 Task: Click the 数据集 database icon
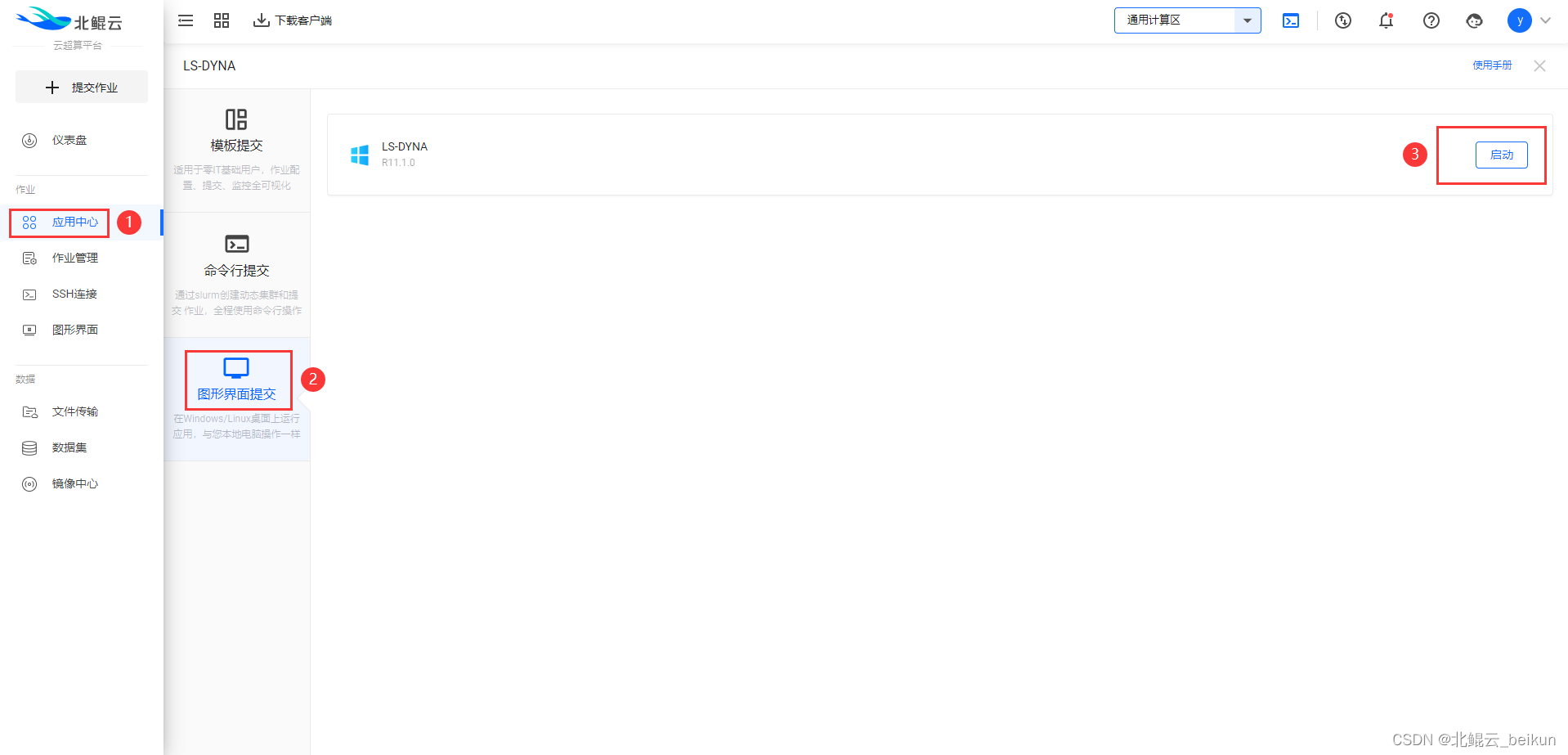(x=29, y=448)
